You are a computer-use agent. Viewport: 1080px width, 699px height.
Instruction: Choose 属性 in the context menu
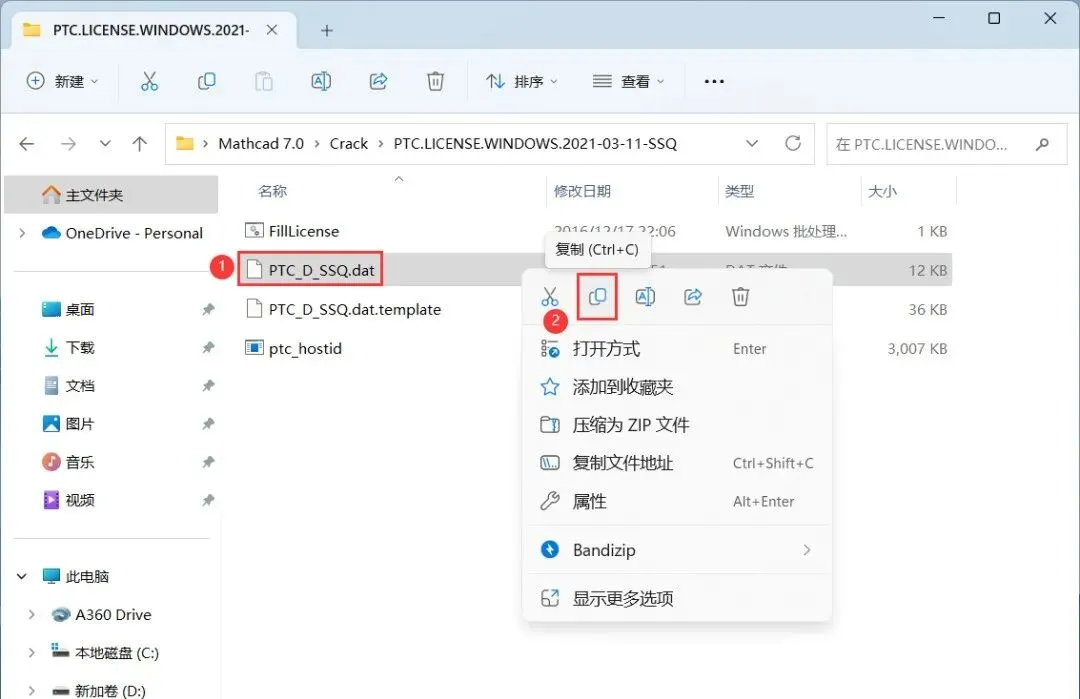click(678, 501)
